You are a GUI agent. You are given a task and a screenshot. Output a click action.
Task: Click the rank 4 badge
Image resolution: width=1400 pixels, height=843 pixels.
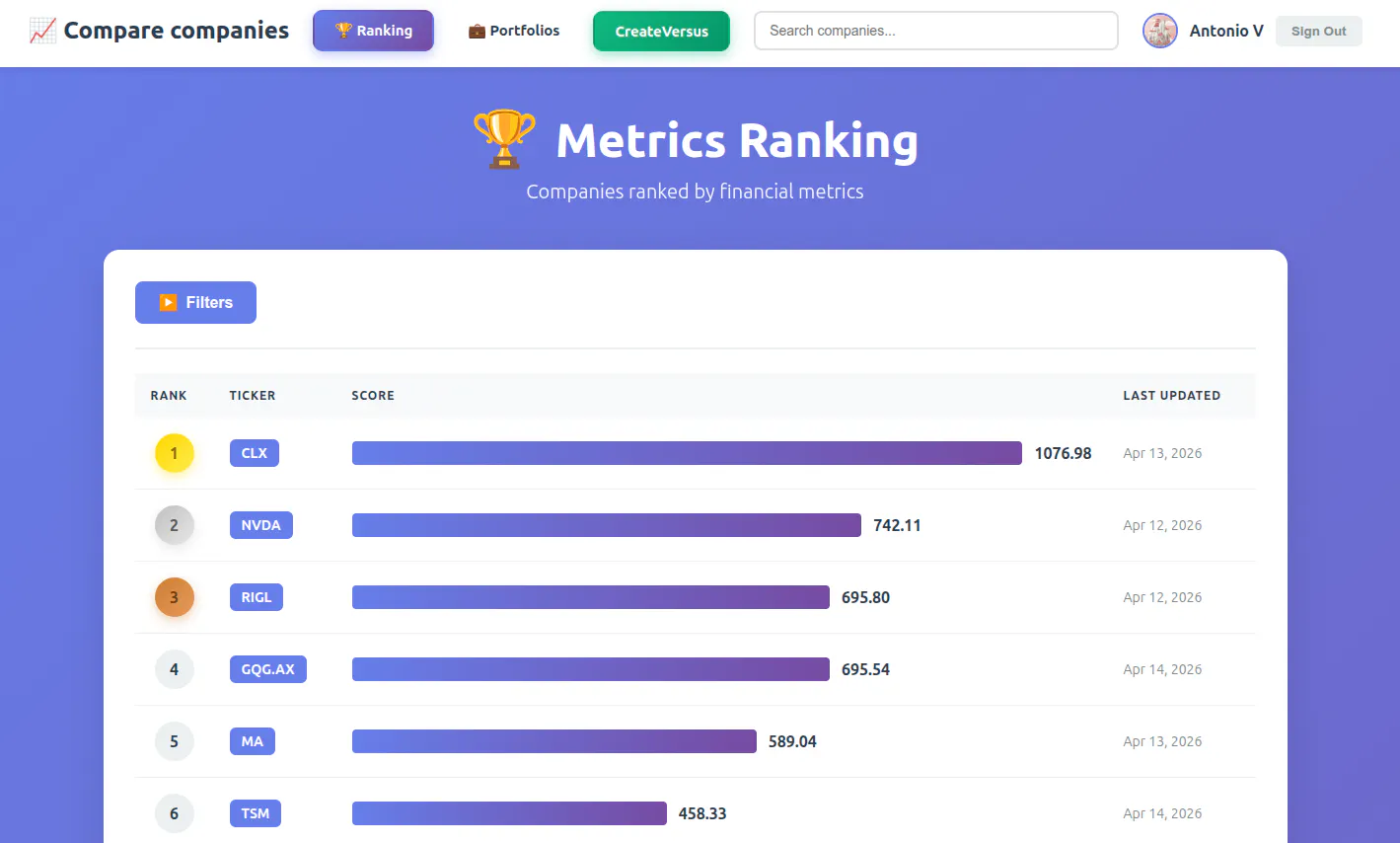(175, 669)
